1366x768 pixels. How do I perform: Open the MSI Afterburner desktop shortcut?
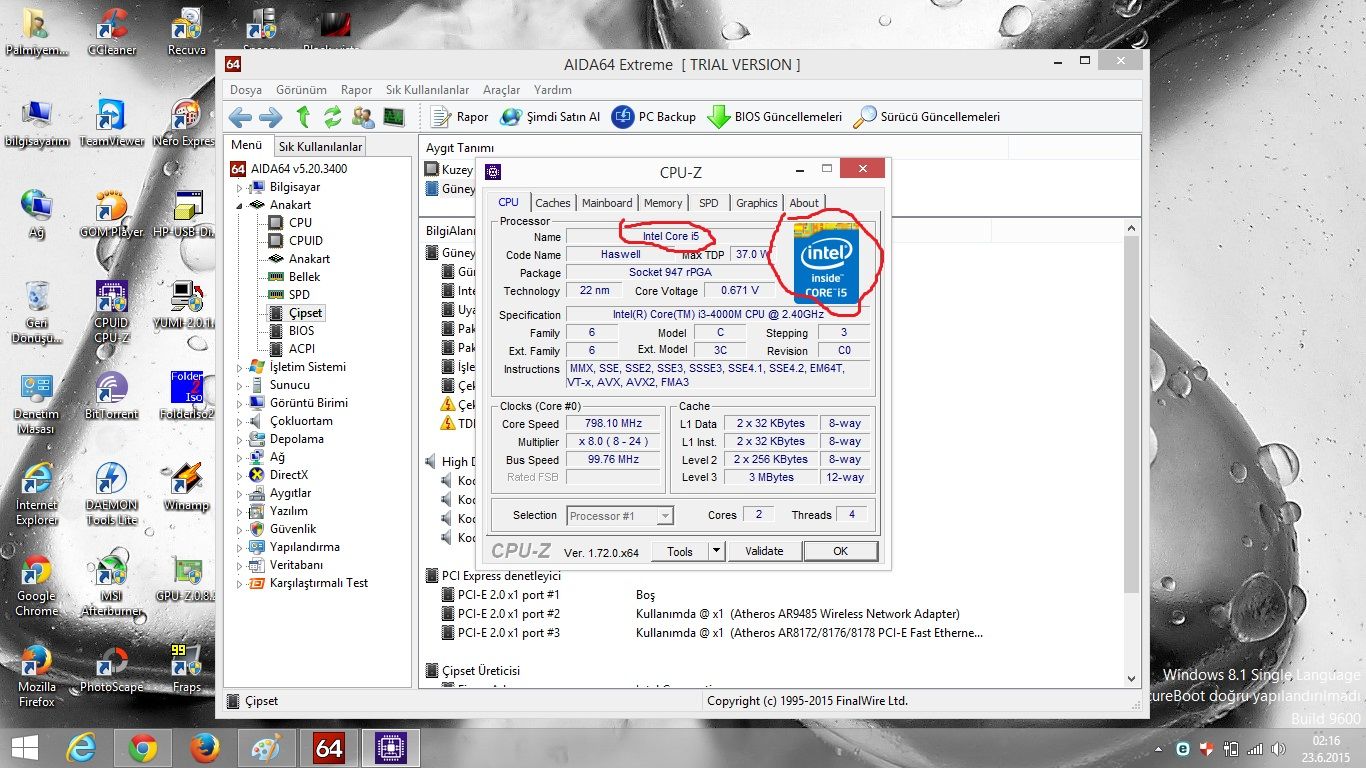pyautogui.click(x=112, y=585)
